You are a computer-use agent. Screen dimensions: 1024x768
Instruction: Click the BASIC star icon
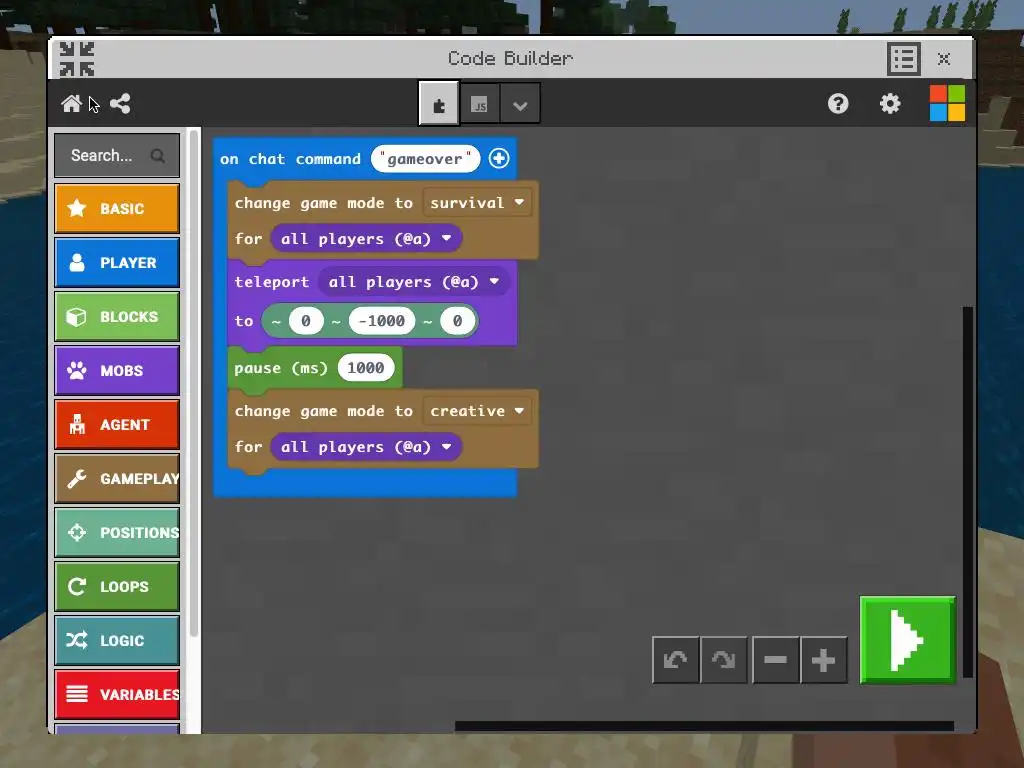[76, 208]
